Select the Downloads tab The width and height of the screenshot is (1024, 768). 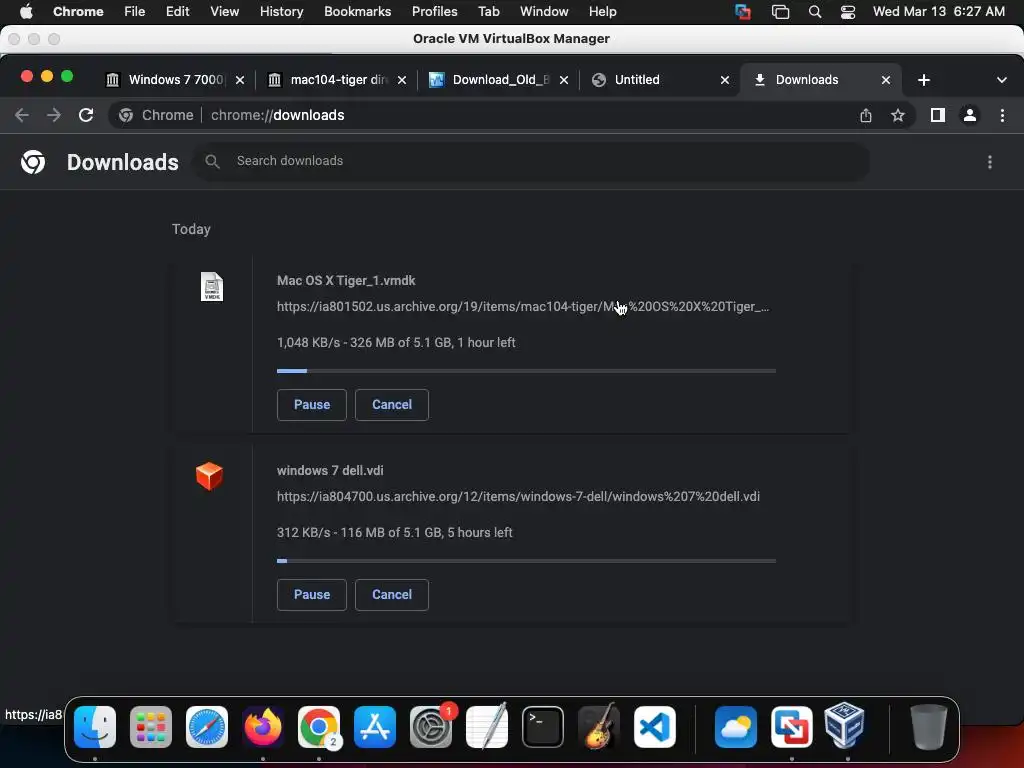(x=820, y=80)
